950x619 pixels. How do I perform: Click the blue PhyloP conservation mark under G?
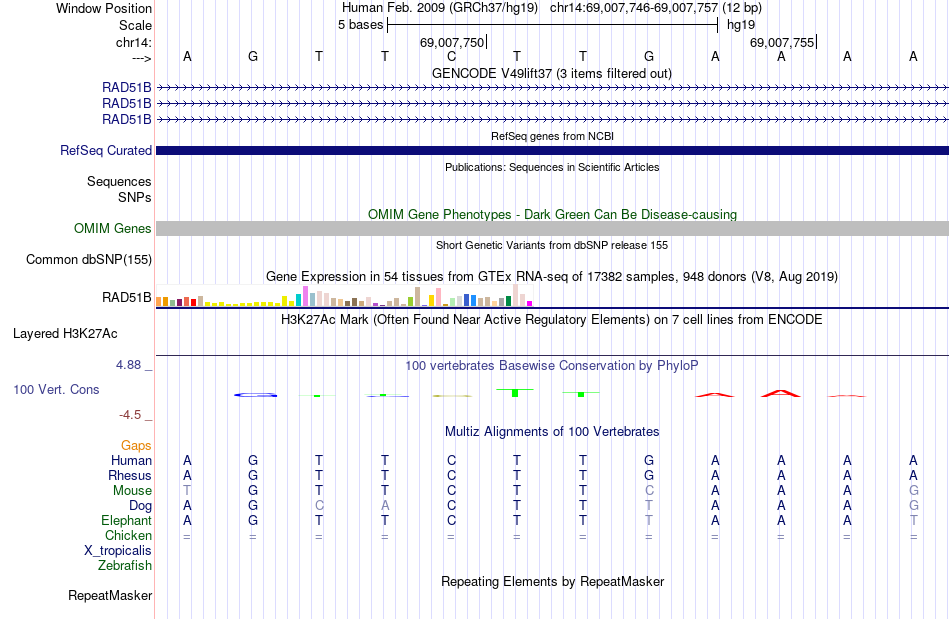pyautogui.click(x=255, y=395)
